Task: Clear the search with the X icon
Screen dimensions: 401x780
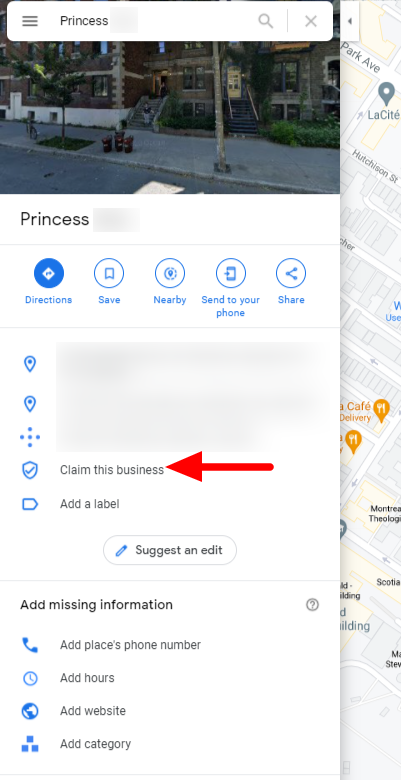Action: coord(311,21)
